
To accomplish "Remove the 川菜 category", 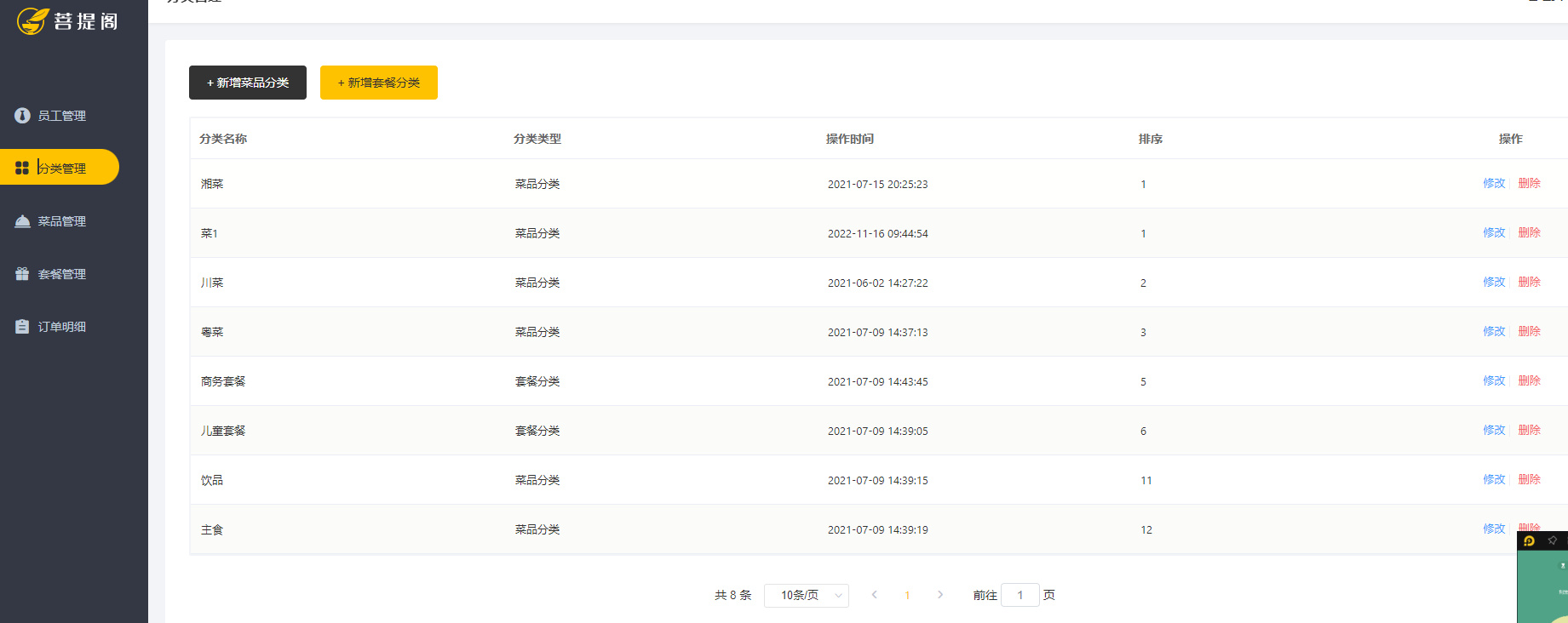I will [1530, 282].
